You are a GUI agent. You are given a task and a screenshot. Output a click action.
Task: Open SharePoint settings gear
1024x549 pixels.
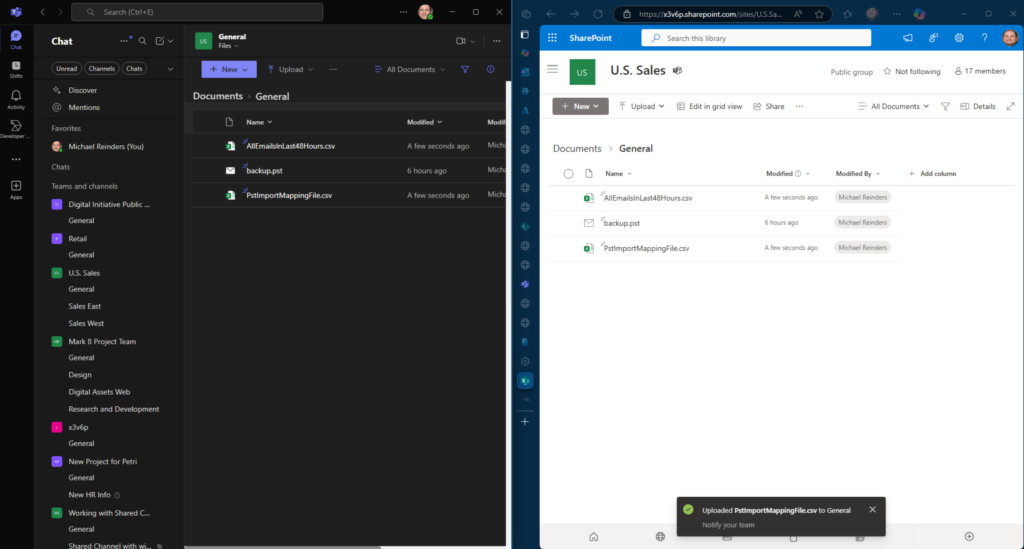point(959,38)
